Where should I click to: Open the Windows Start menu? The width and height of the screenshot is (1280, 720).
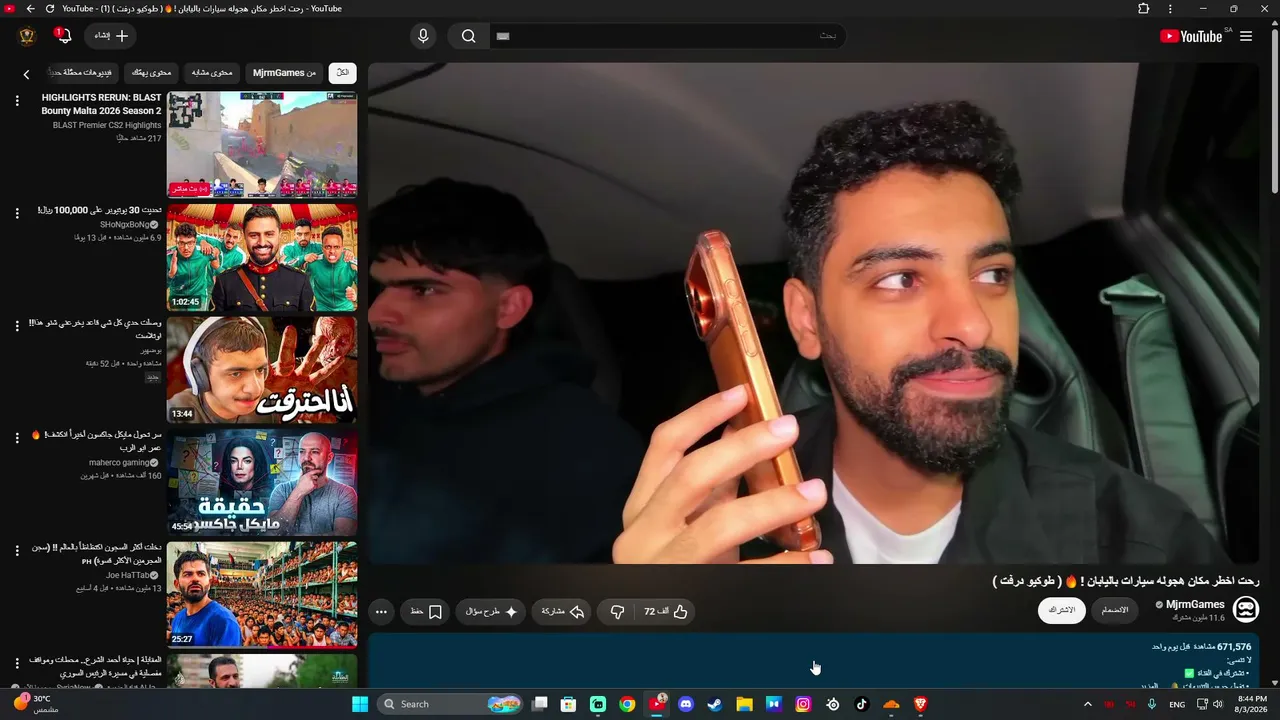pyautogui.click(x=360, y=704)
